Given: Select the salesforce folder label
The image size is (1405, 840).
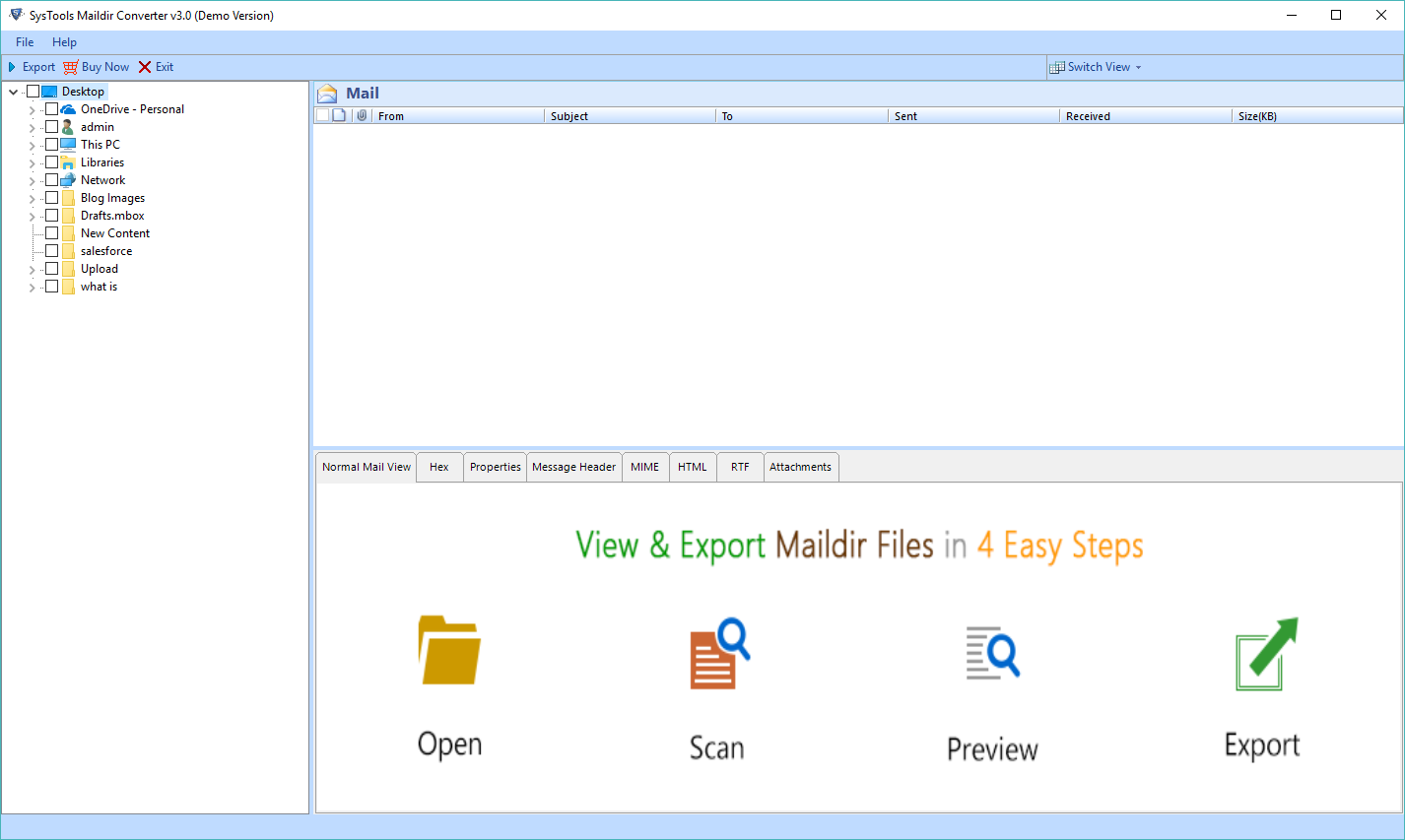Looking at the screenshot, I should pos(106,251).
